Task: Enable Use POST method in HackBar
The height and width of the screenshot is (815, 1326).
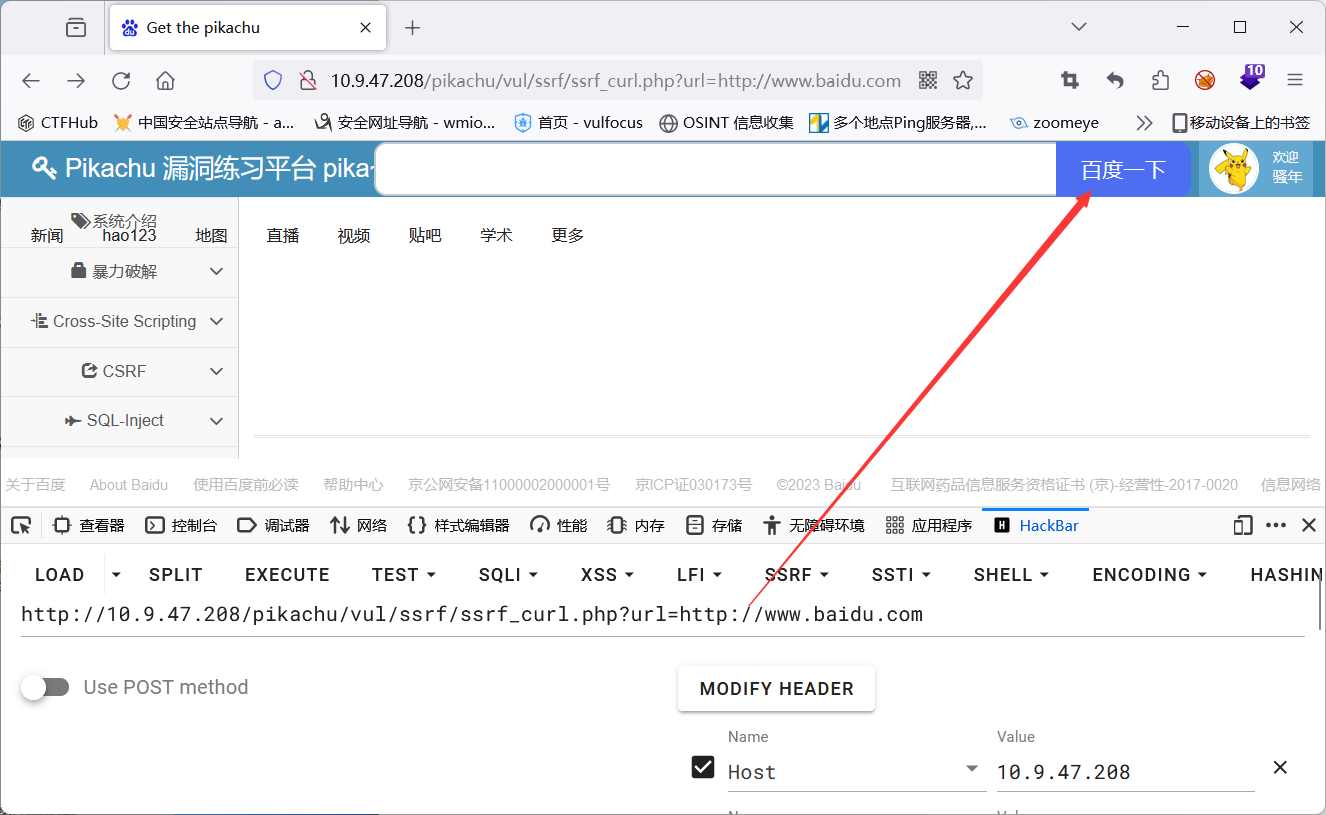Action: [45, 687]
